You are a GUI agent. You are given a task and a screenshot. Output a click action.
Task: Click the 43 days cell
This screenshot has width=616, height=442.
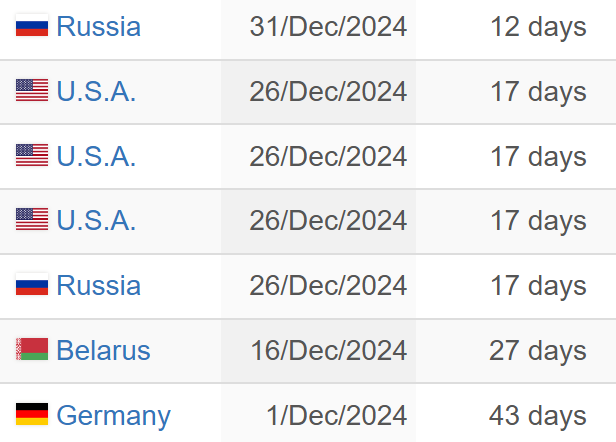click(538, 415)
